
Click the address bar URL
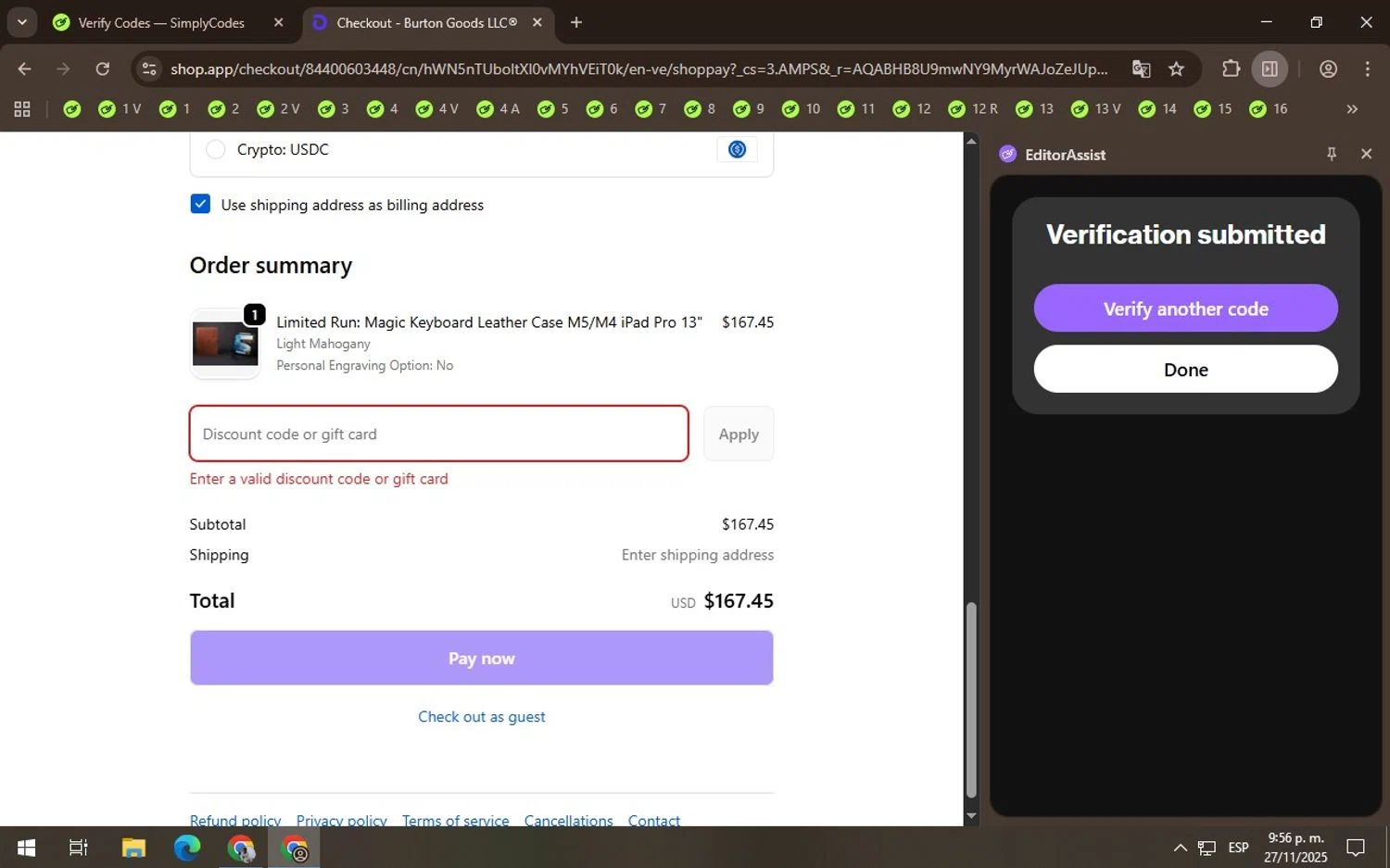[x=639, y=69]
